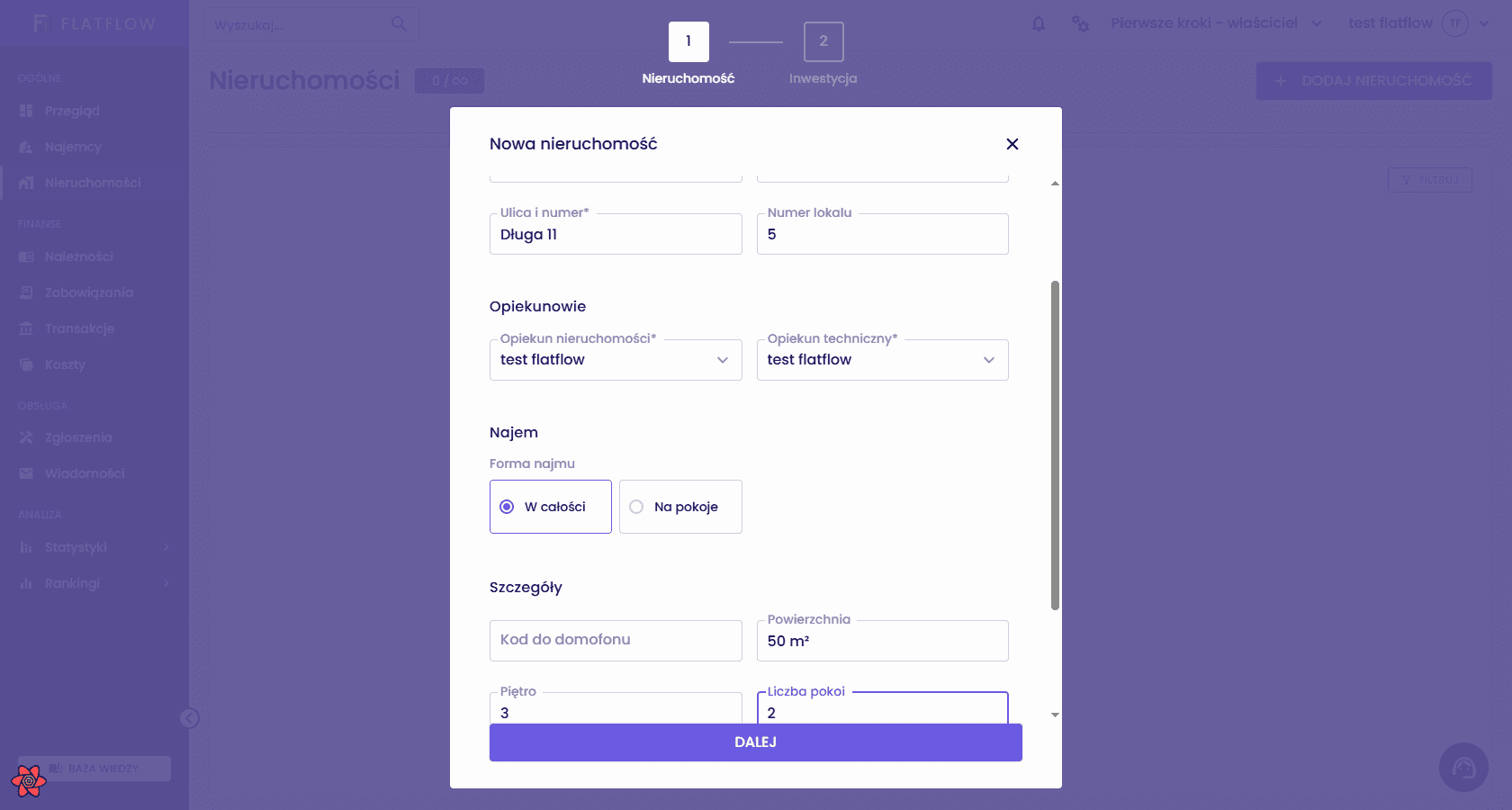This screenshot has height=810, width=1512.
Task: Click the Statystyki chart icon
Action: tap(26, 547)
